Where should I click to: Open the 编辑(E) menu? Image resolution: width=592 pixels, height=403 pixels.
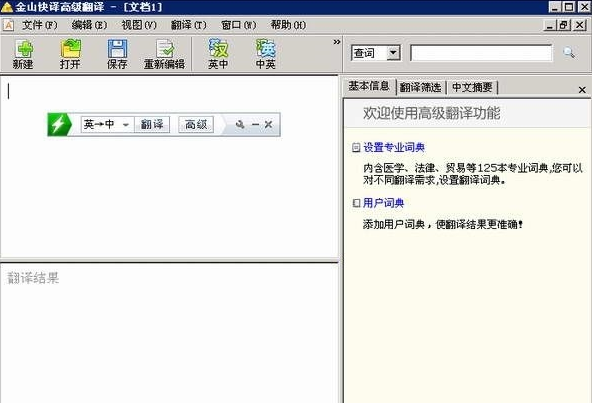tap(89, 25)
